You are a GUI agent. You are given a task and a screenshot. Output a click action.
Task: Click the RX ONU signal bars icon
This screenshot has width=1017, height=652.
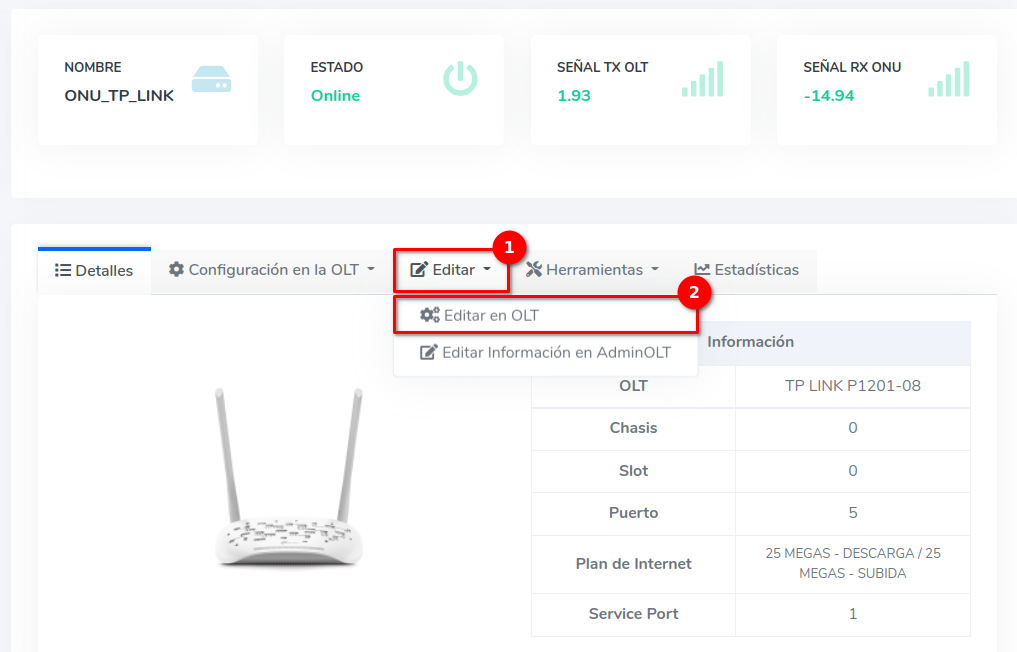(x=948, y=79)
